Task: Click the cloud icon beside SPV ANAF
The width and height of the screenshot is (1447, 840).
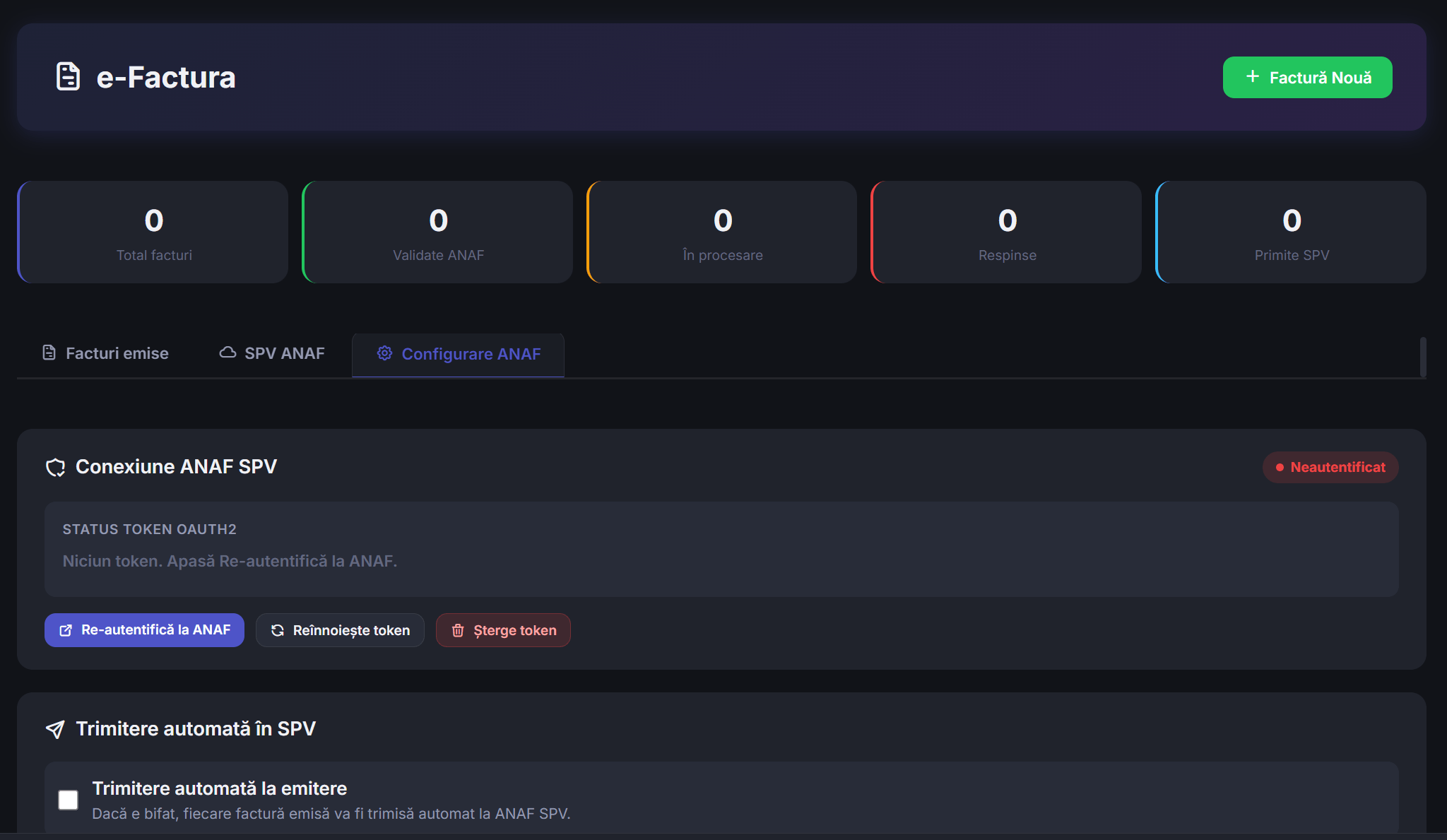Action: coord(228,352)
